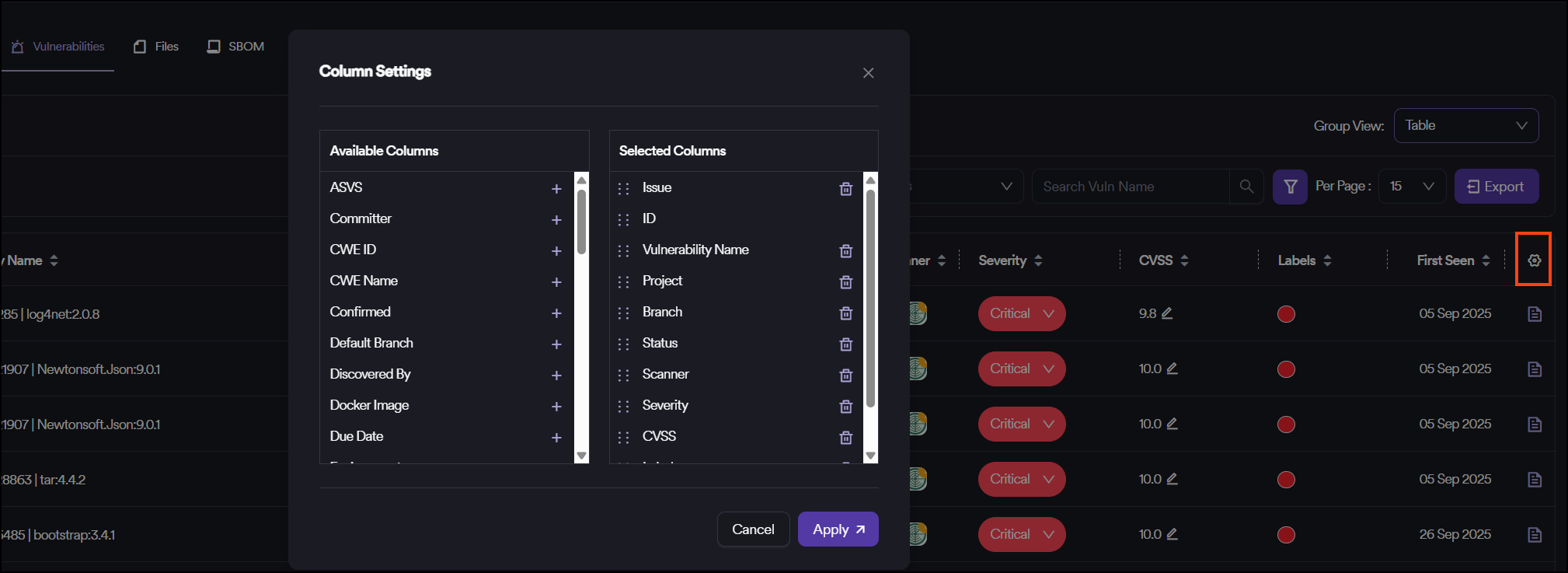Click the filter funnel button
The width and height of the screenshot is (1568, 573).
(x=1290, y=187)
